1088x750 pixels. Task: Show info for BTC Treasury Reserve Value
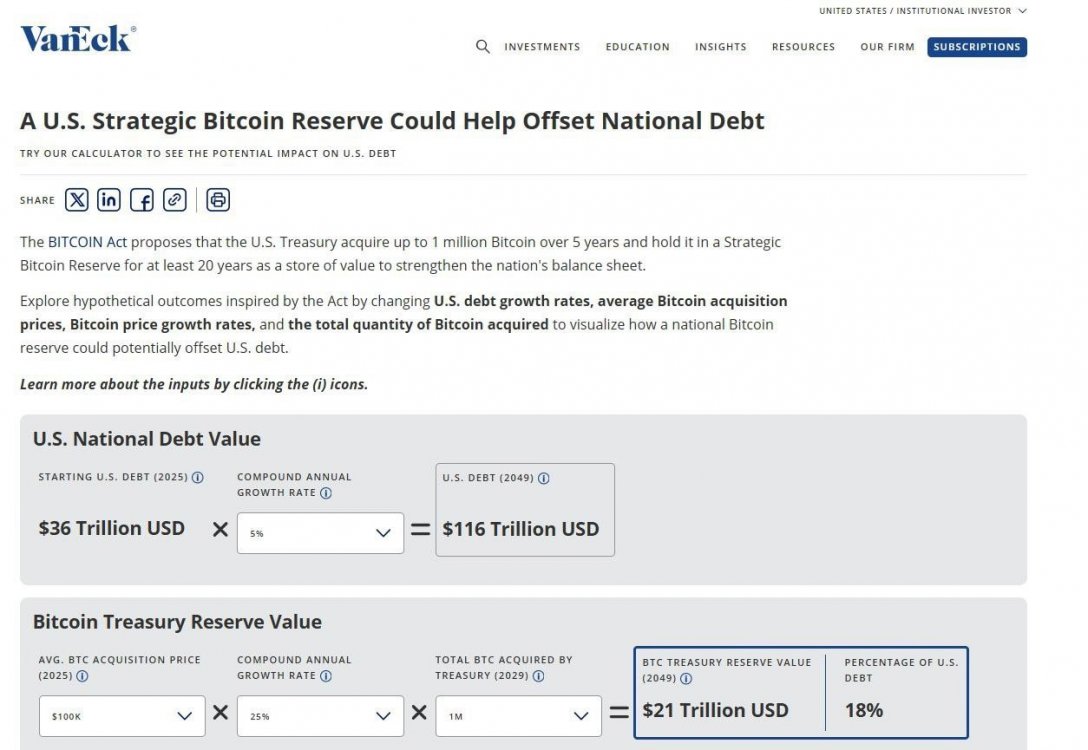686,679
